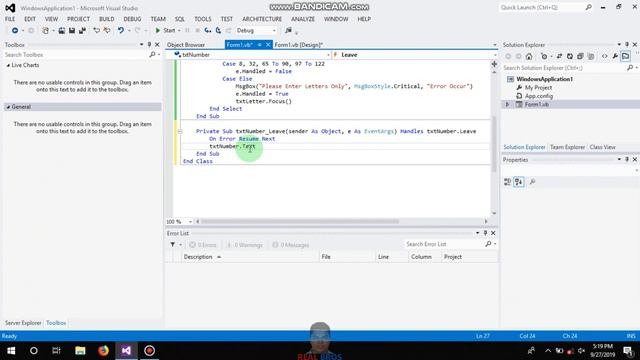Collapse the txtNumber_Leave sub outline
The image size is (640, 360).
(x=180, y=131)
